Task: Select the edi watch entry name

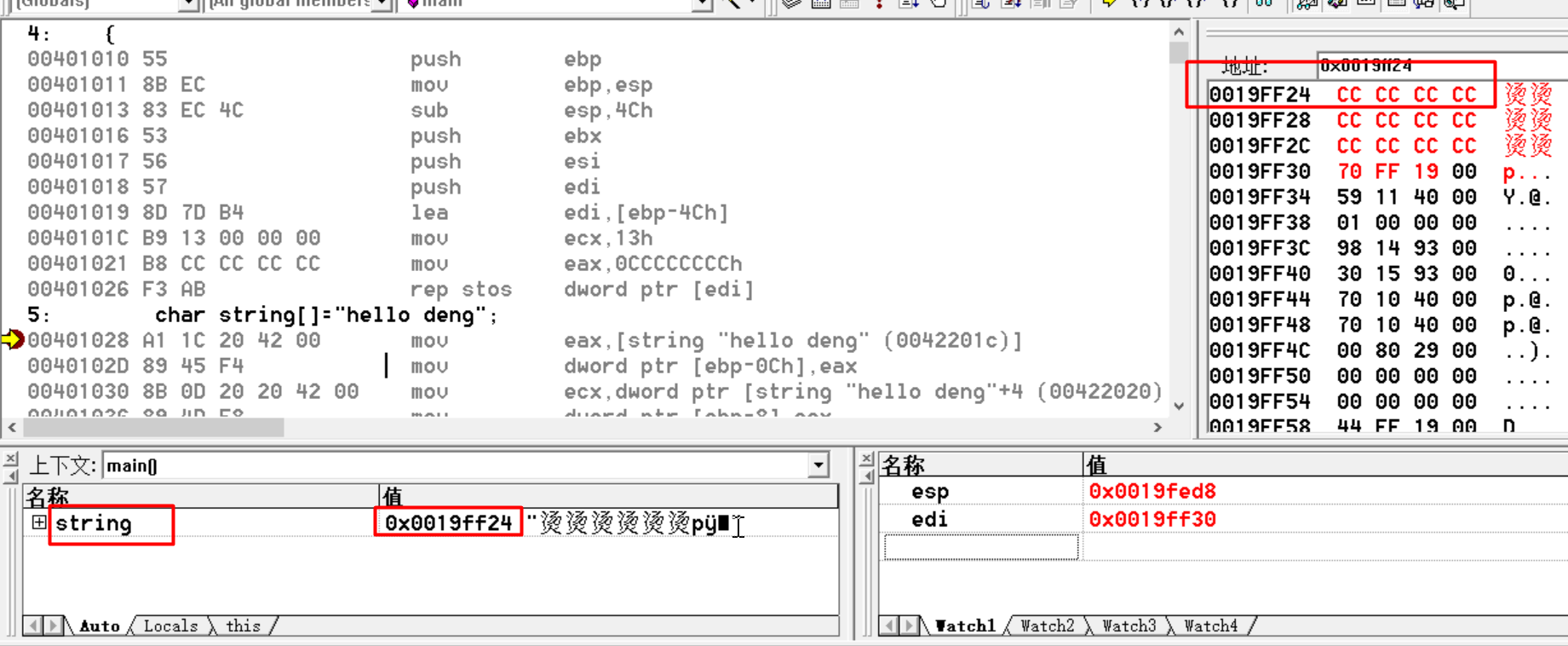Action: tap(930, 519)
